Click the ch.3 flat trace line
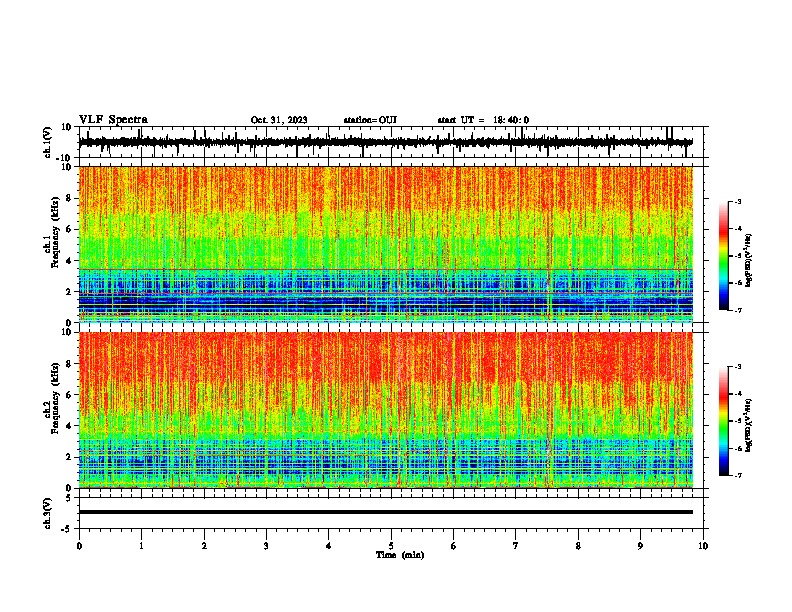The height and width of the screenshot is (612, 792). (386, 512)
